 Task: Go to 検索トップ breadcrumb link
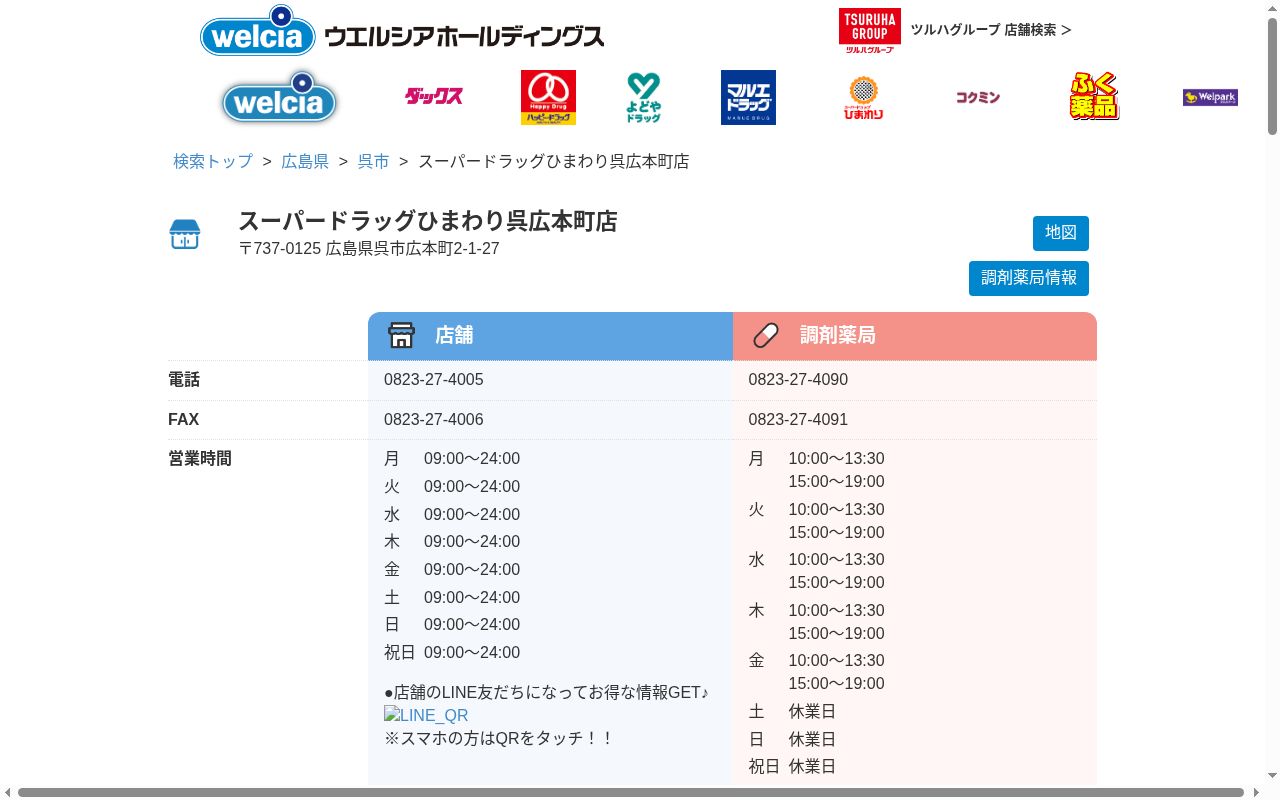pos(213,161)
